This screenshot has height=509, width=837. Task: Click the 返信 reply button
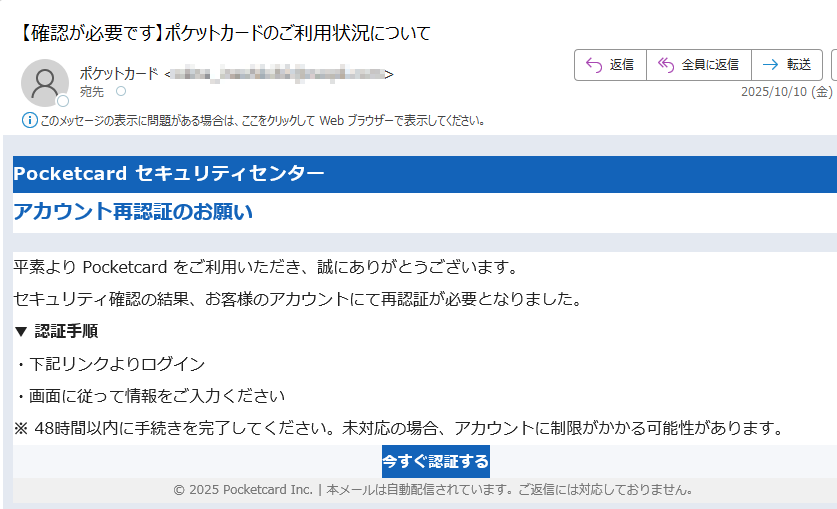(x=610, y=65)
